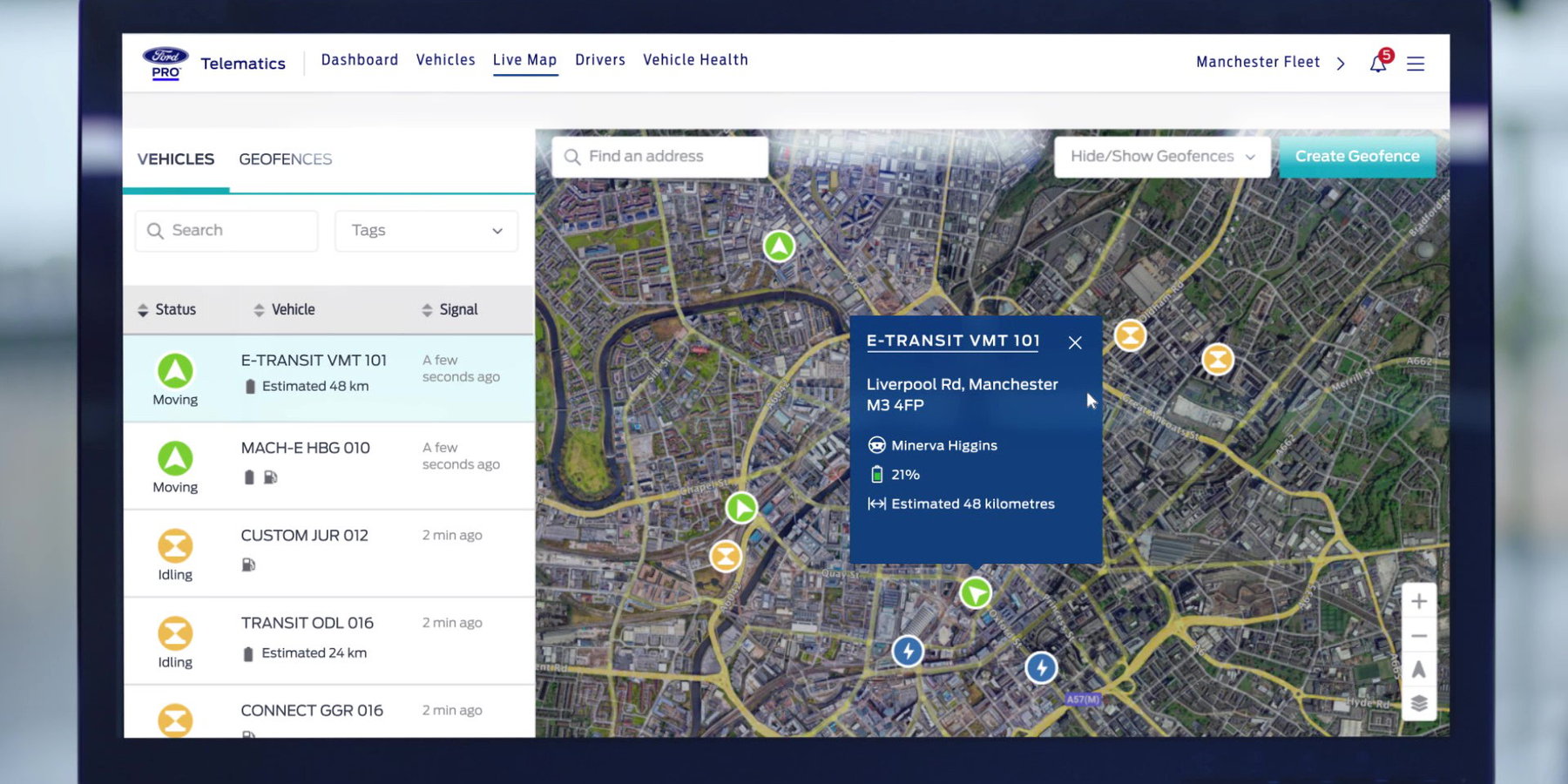This screenshot has width=1568, height=784.
Task: Go to the Dashboard tab
Action: (360, 60)
